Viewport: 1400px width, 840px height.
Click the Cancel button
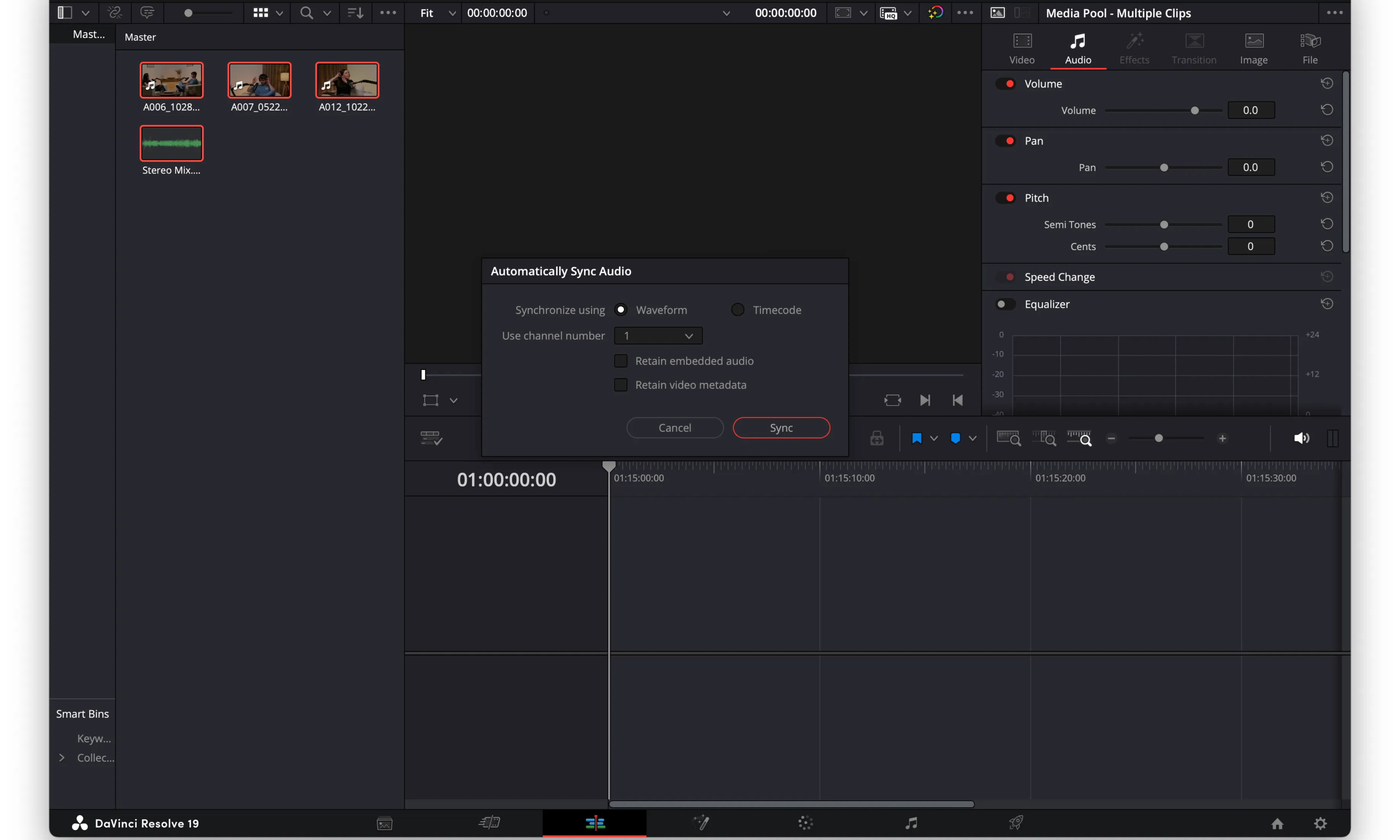(675, 428)
